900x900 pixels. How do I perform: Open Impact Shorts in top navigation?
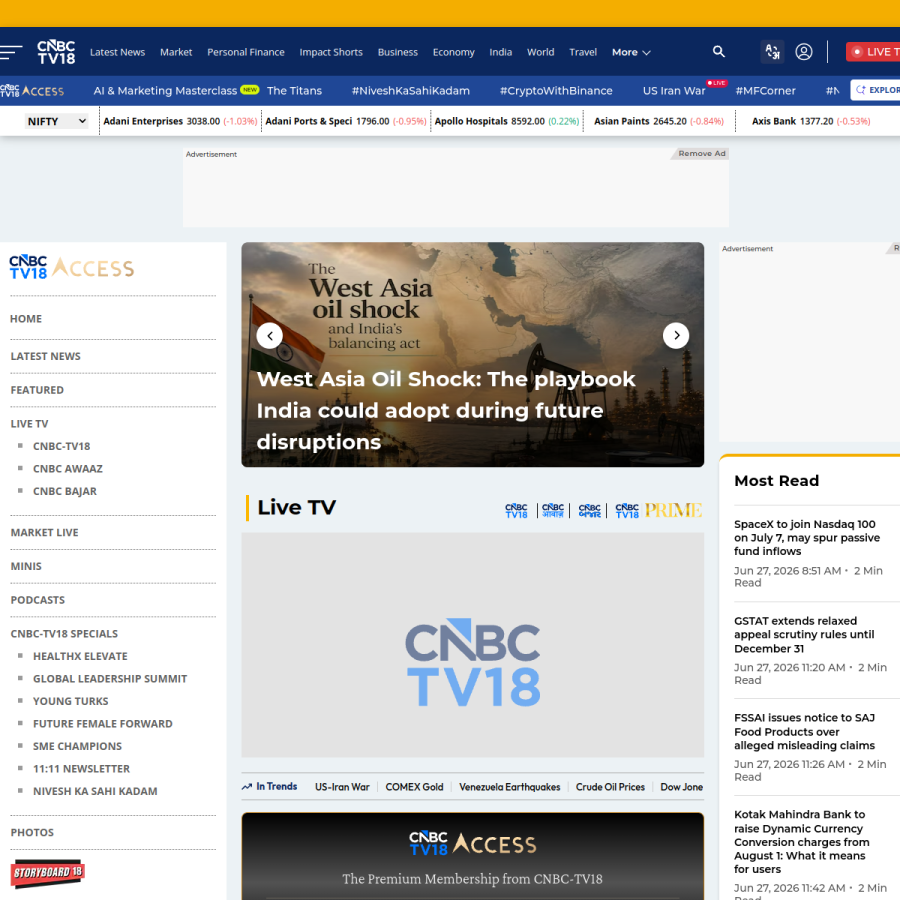coord(331,52)
